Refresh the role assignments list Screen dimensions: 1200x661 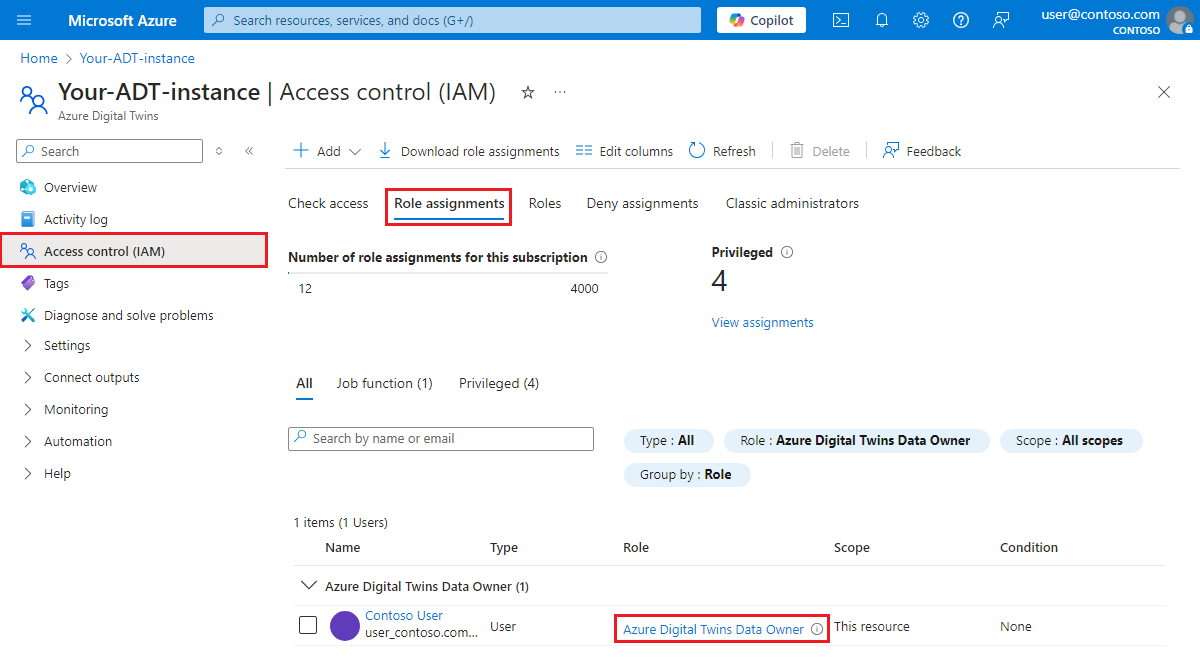pos(722,150)
